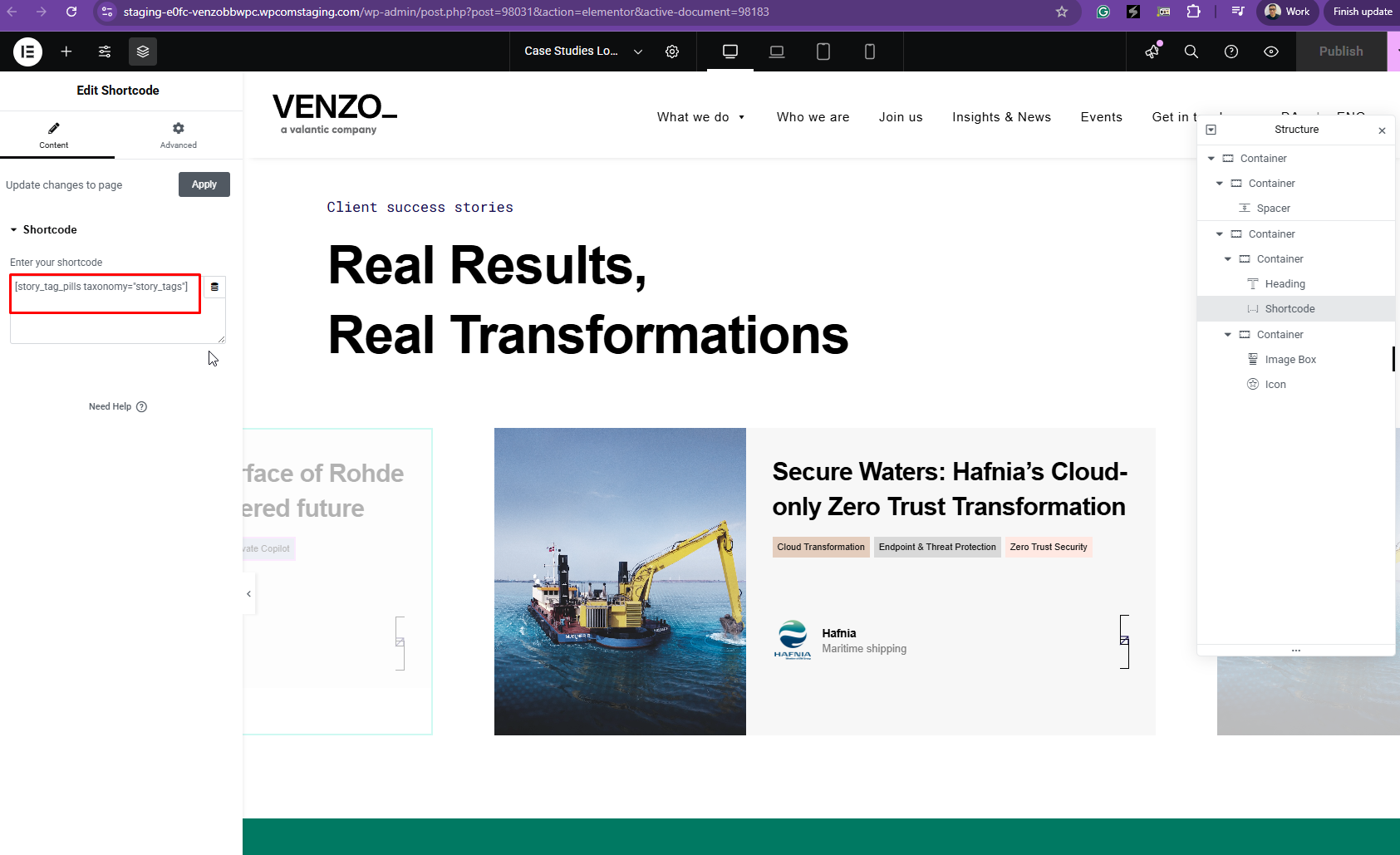Preview changes with the eye icon

[x=1271, y=52]
